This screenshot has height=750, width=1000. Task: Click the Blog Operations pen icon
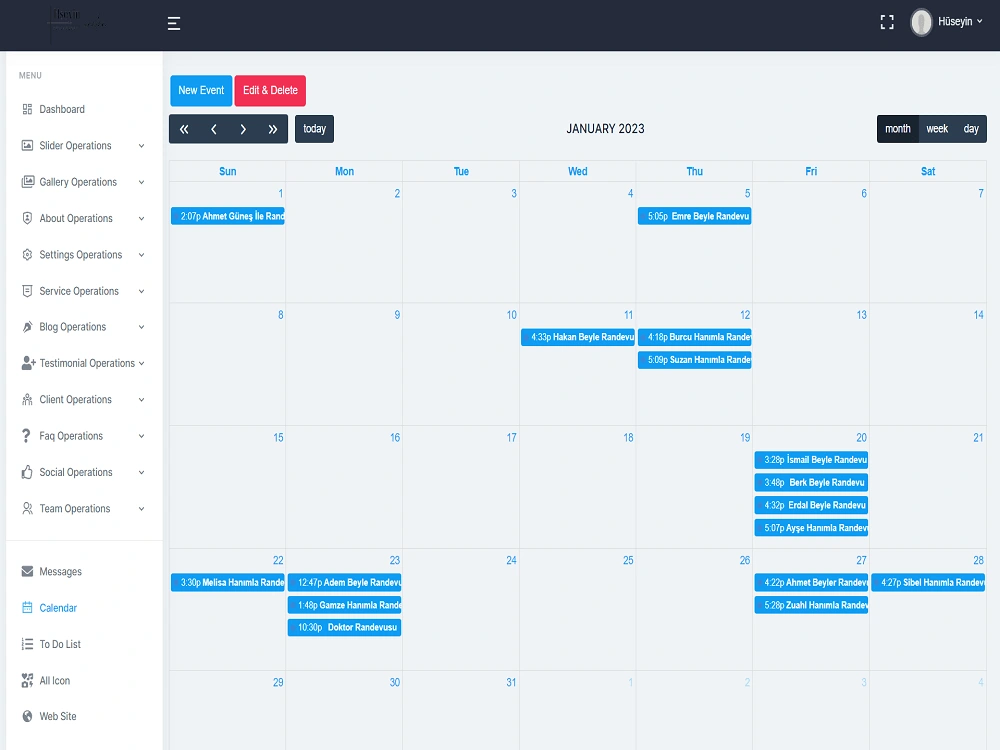[x=27, y=327]
